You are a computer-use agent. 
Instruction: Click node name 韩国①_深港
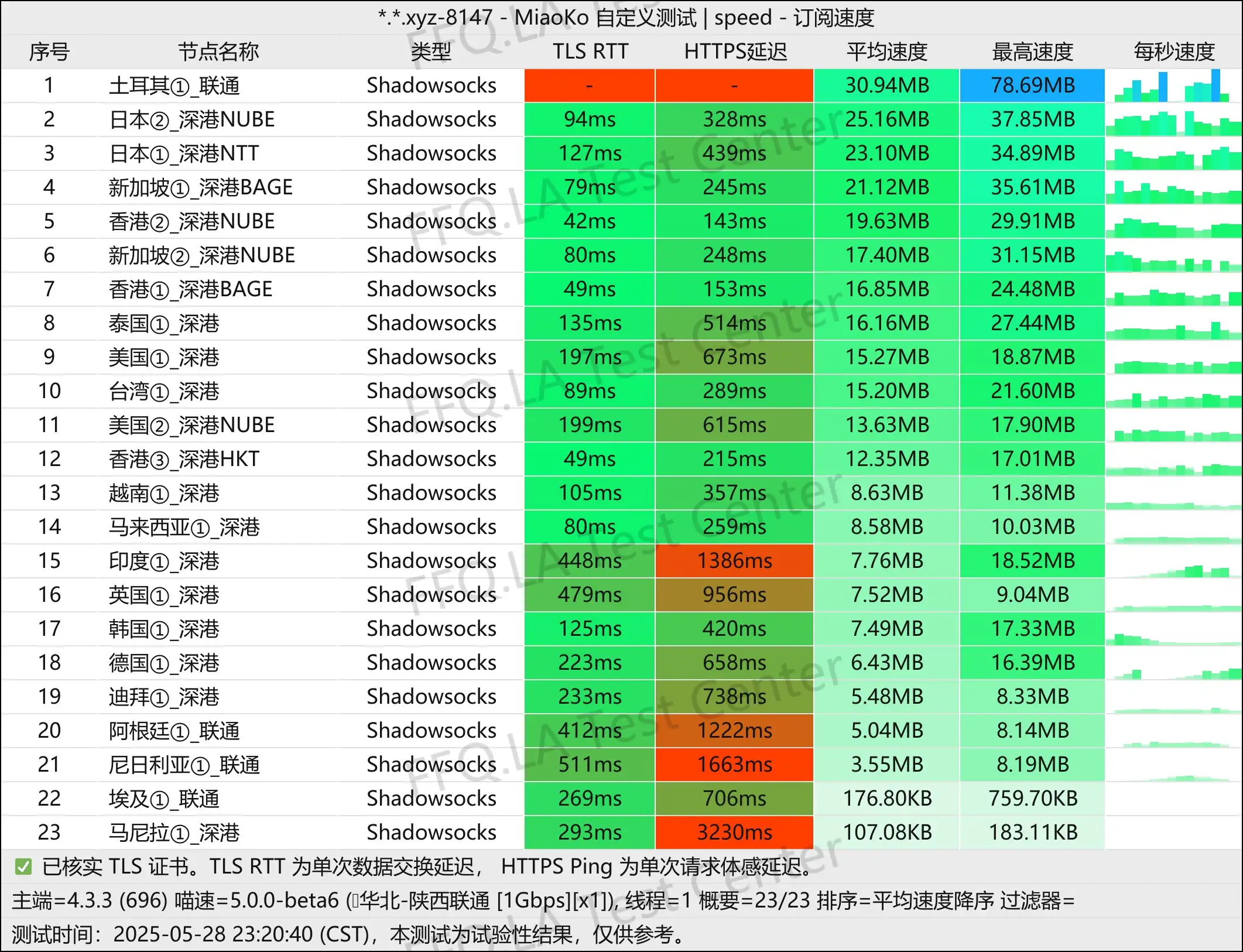164,629
